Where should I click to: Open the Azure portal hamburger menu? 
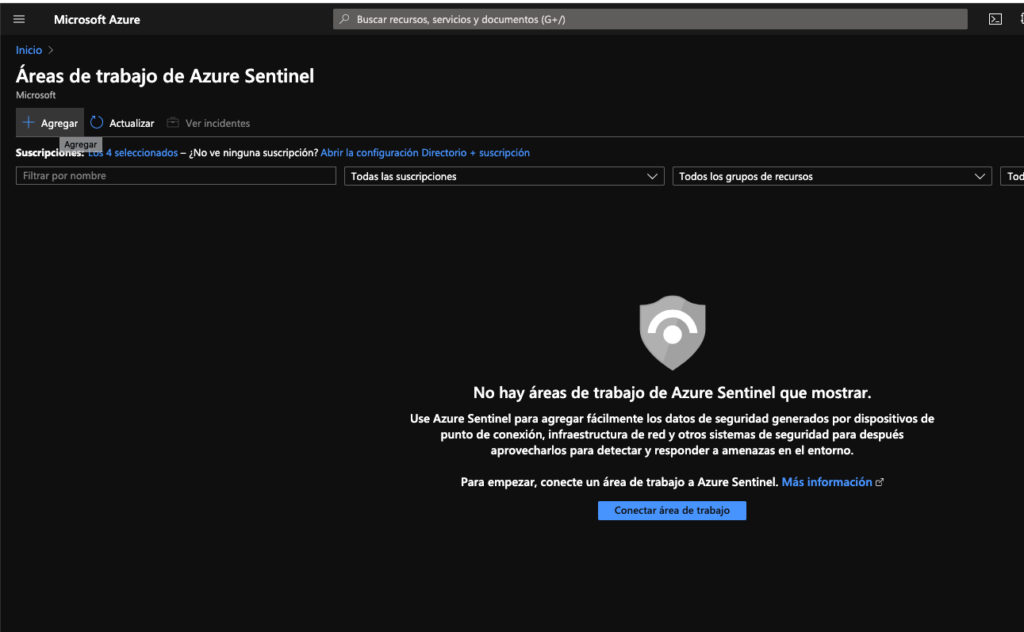click(x=19, y=19)
